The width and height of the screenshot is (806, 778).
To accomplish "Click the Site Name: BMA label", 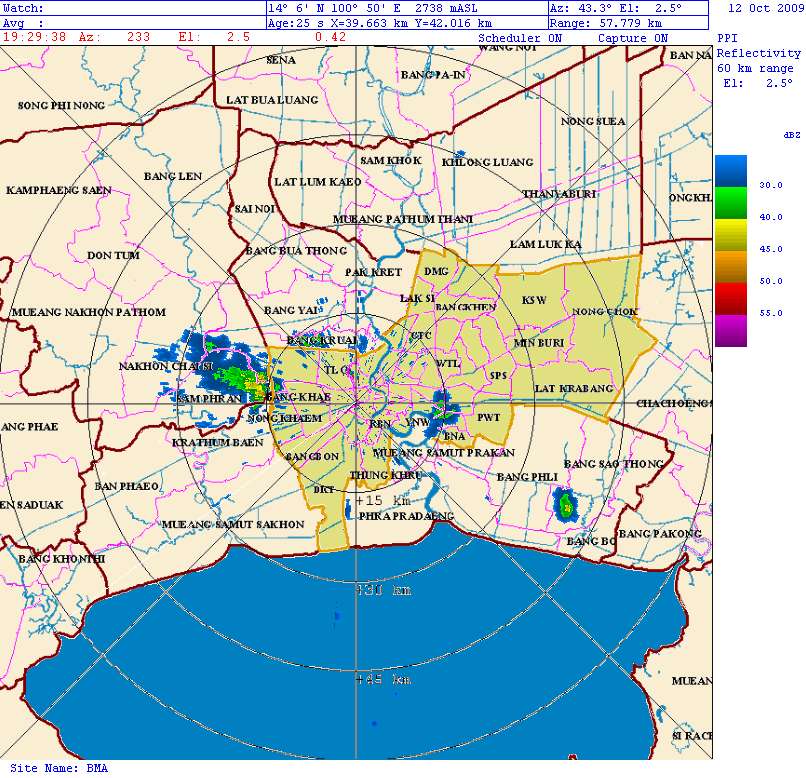I will click(58, 768).
